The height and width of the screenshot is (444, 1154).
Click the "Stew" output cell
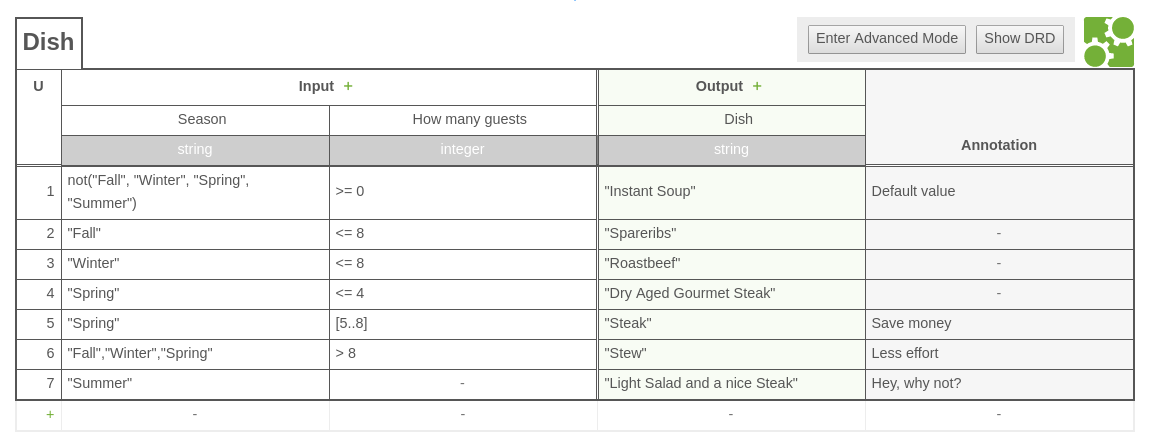(731, 354)
